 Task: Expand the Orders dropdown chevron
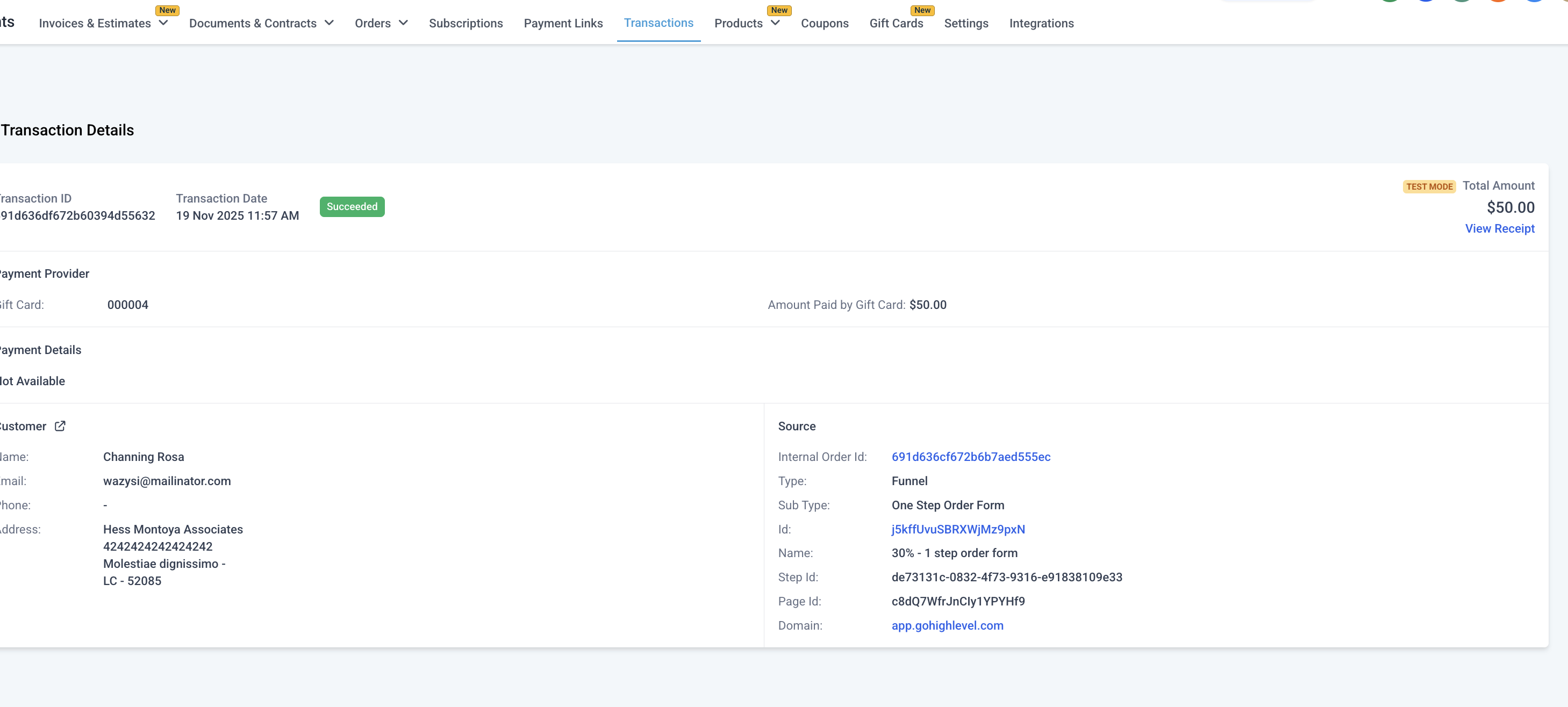pos(403,23)
